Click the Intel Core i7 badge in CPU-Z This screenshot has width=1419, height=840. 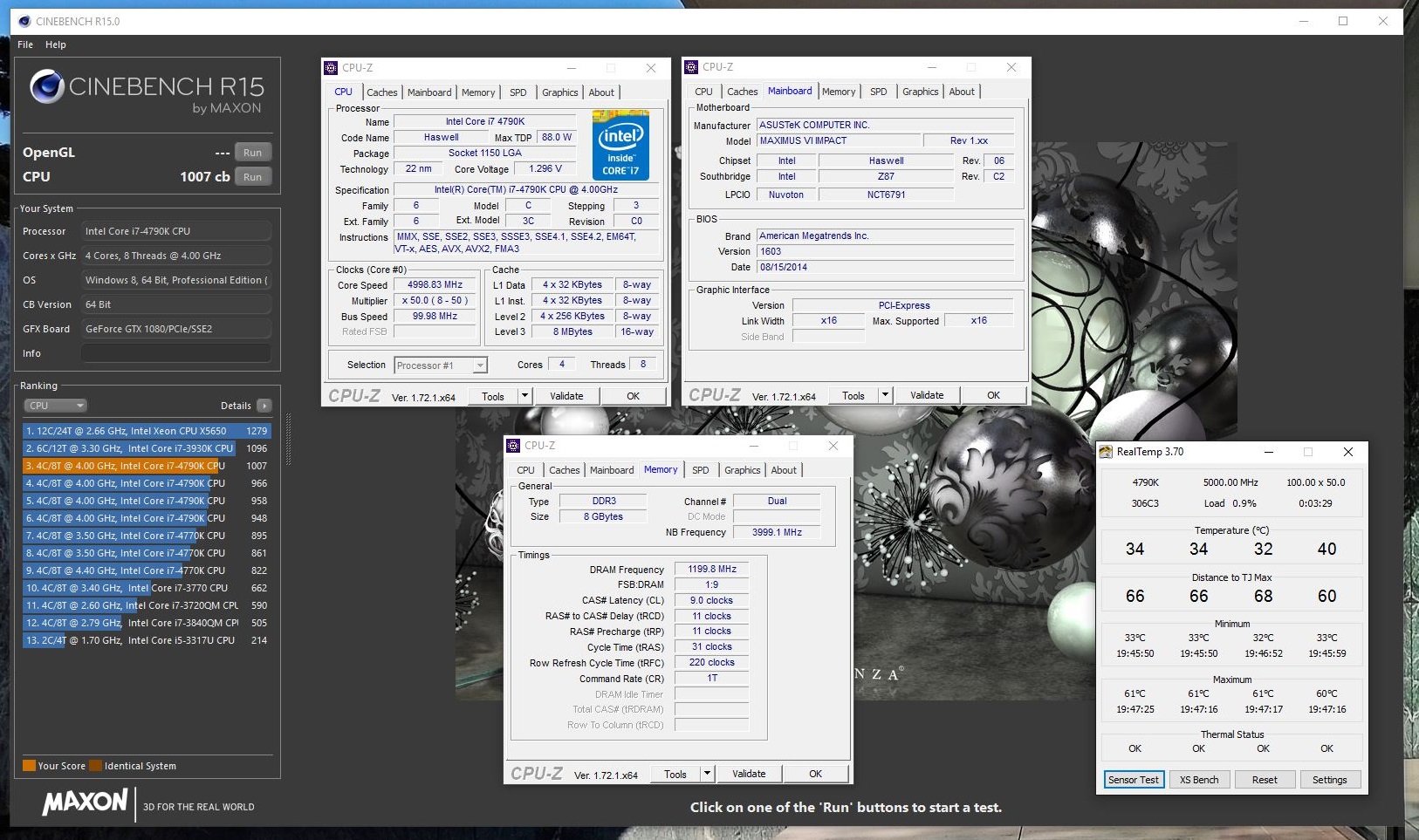coord(620,145)
